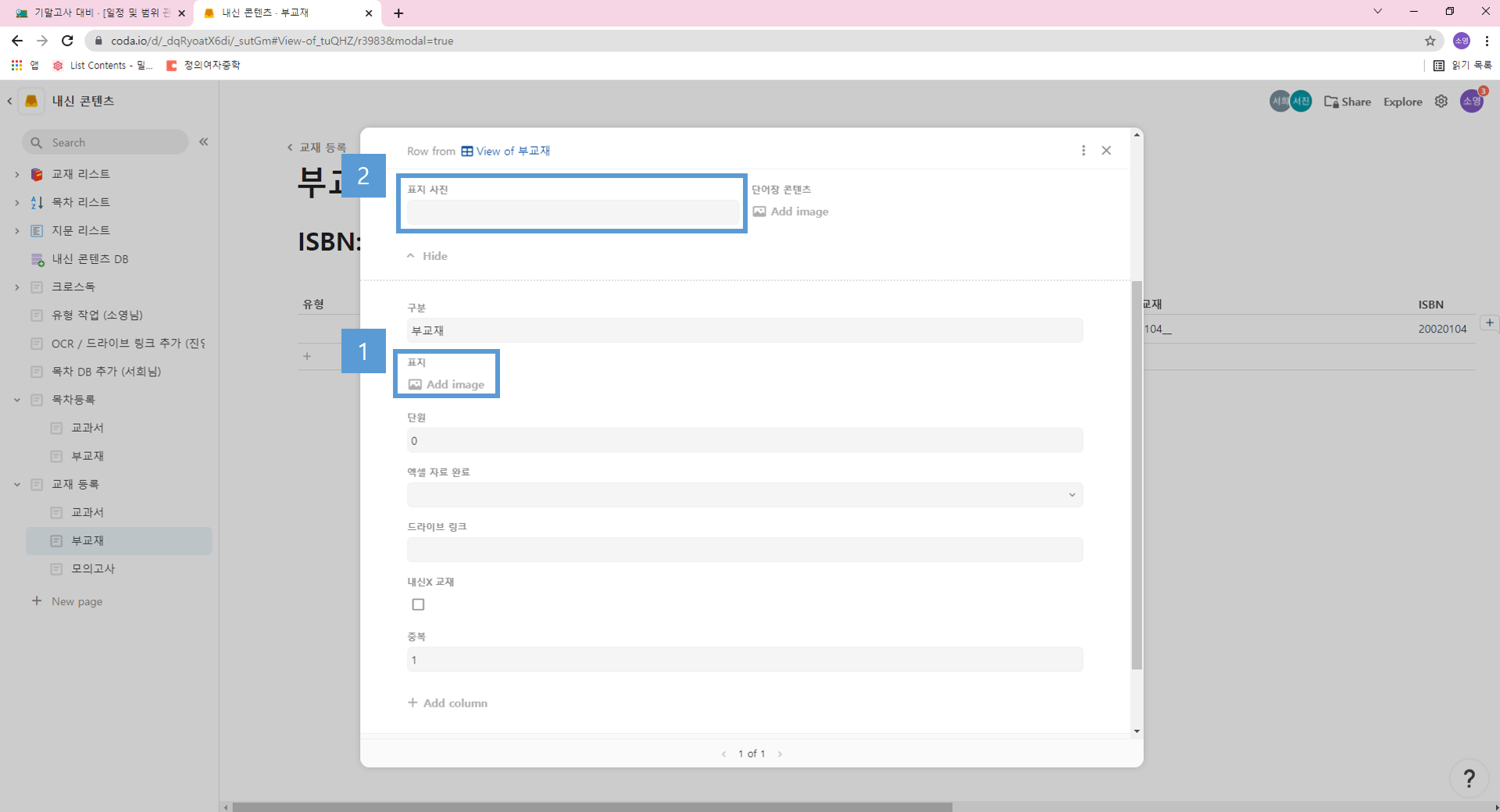The height and width of the screenshot is (812, 1500).
Task: Open Chrome profile avatar
Action: (1461, 41)
